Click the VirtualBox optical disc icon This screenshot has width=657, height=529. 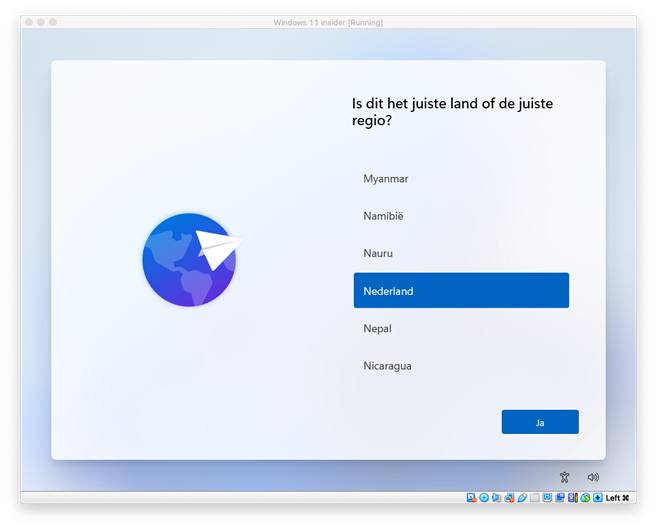(484, 498)
